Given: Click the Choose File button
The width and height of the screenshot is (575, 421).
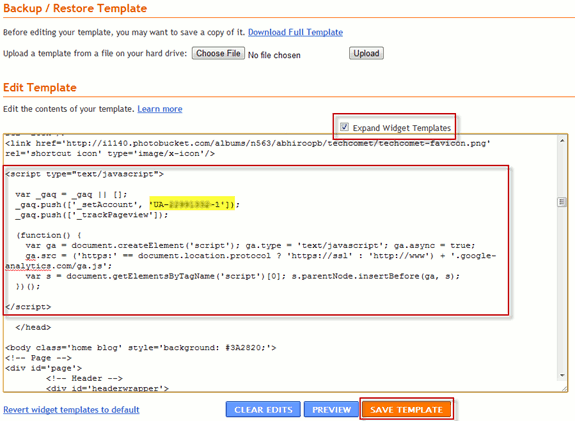Looking at the screenshot, I should click(x=218, y=53).
